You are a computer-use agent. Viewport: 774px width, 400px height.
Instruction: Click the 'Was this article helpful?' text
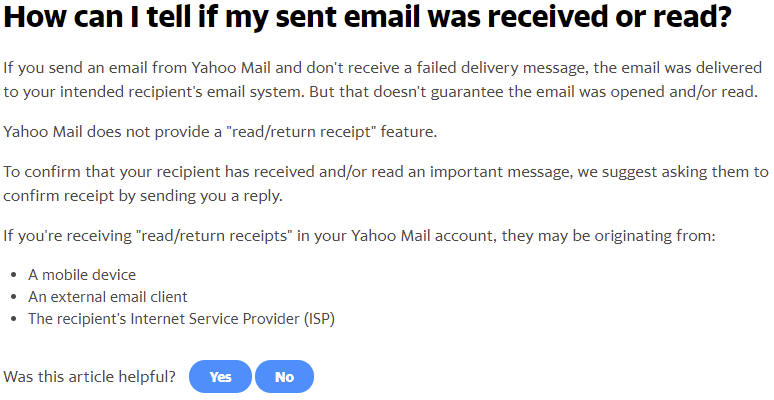point(89,377)
